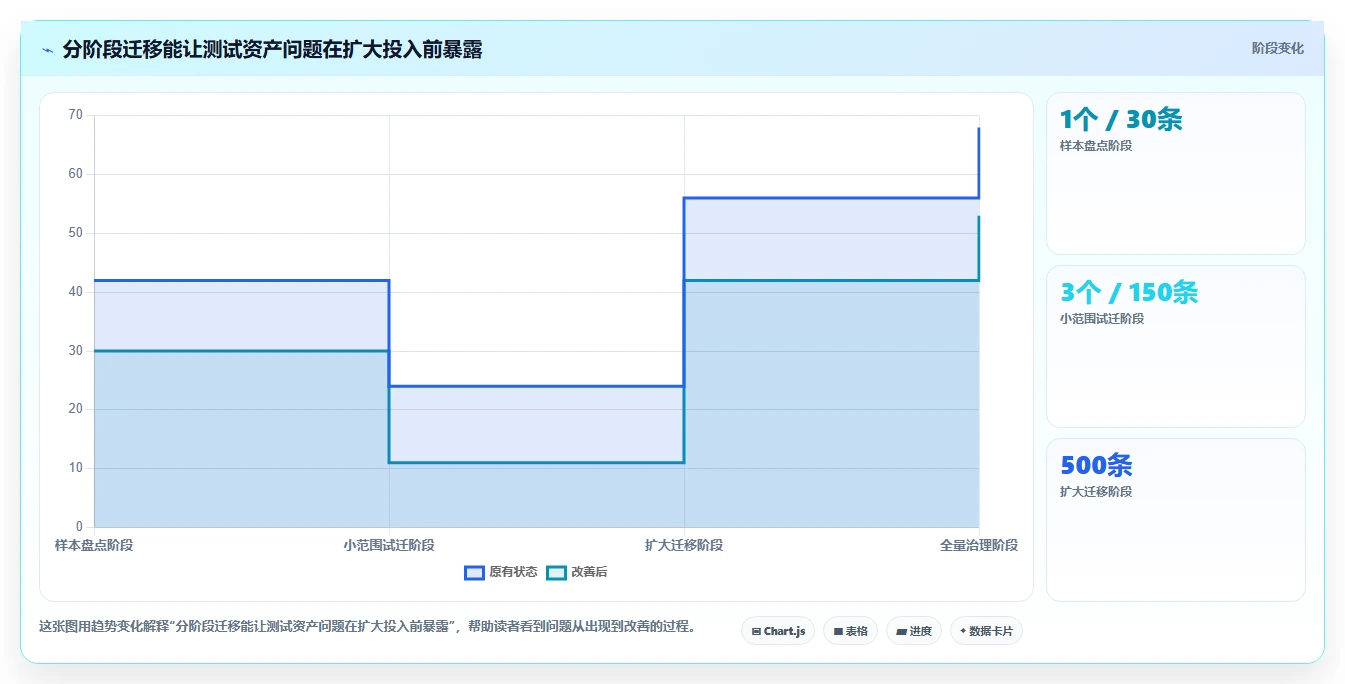Select the 数据卡片 tag
This screenshot has height=684, width=1345.
tap(986, 631)
